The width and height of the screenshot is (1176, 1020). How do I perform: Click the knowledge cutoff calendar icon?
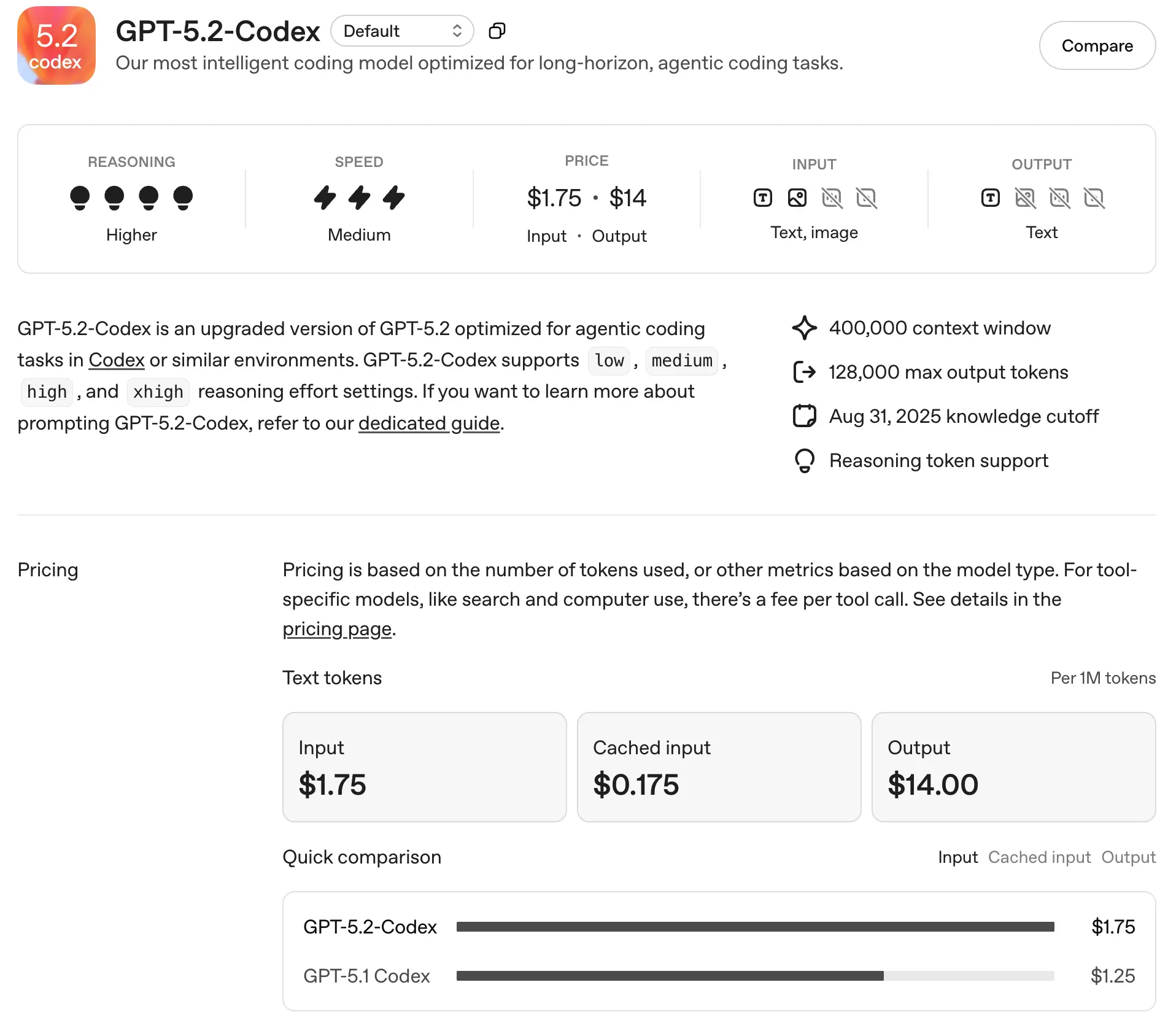[804, 416]
